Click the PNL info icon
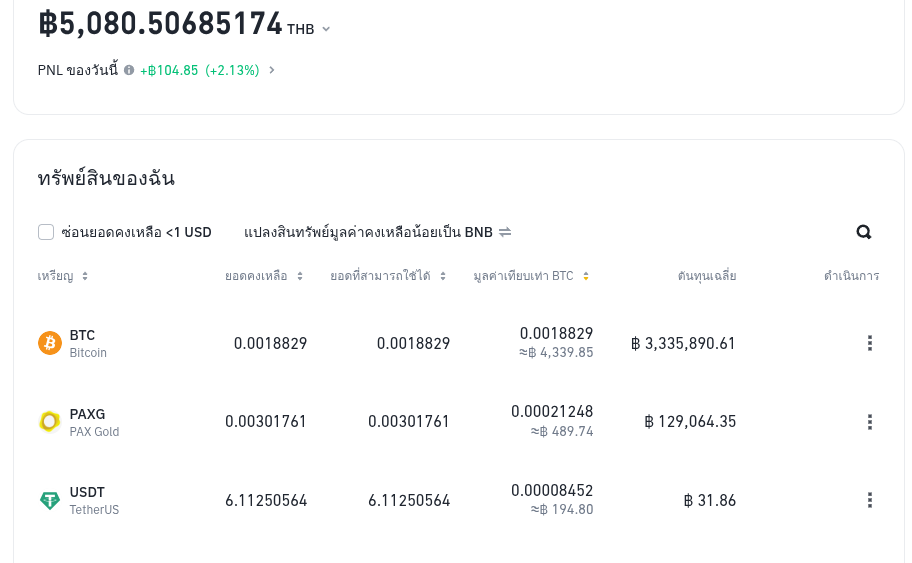 129,70
